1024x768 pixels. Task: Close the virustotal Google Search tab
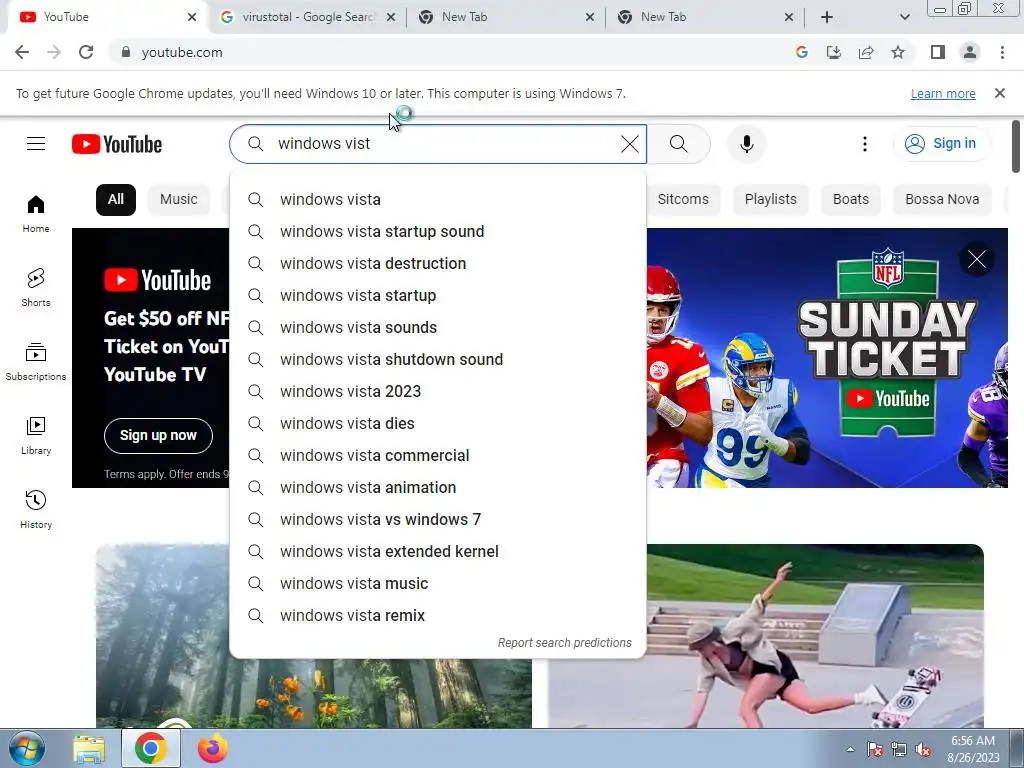pos(391,17)
